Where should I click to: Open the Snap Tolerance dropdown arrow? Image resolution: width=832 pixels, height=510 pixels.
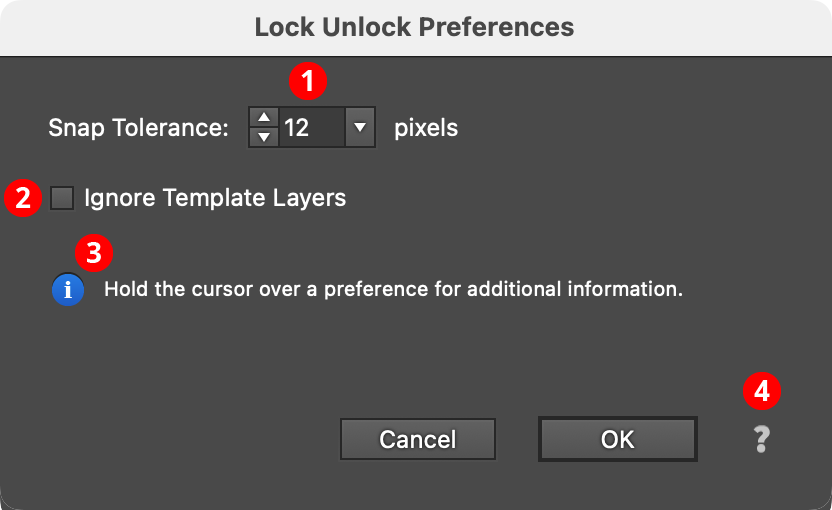(x=360, y=128)
